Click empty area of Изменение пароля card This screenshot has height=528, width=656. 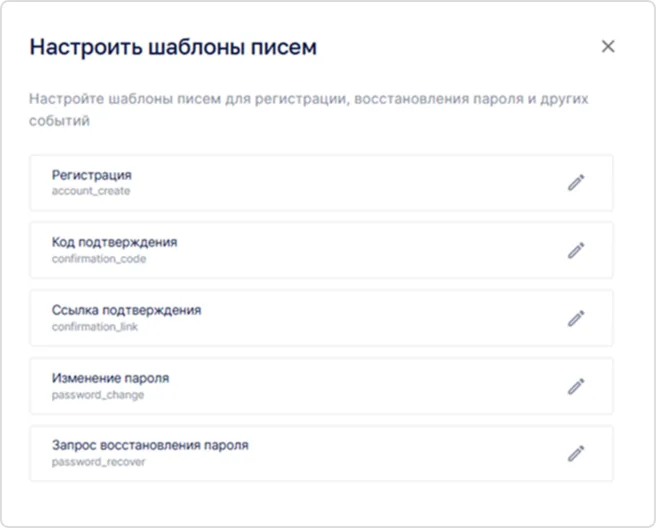click(x=350, y=386)
